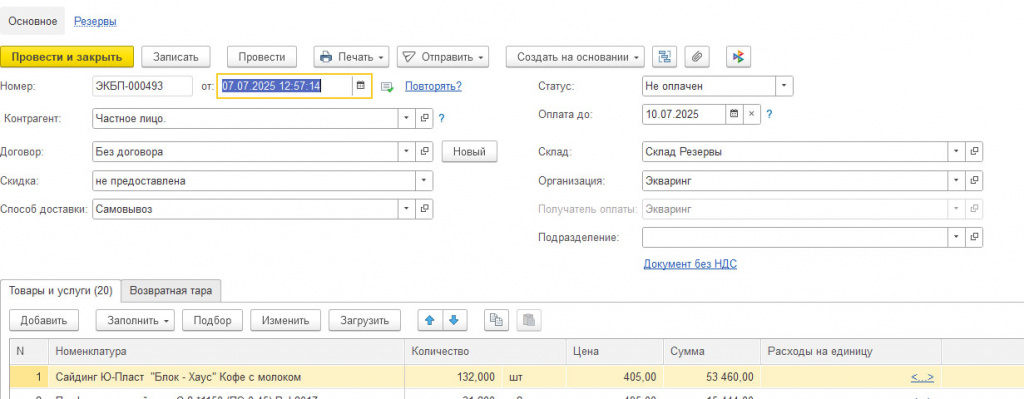Click price cell 405,00
The width and height of the screenshot is (1024, 399).
coord(615,377)
